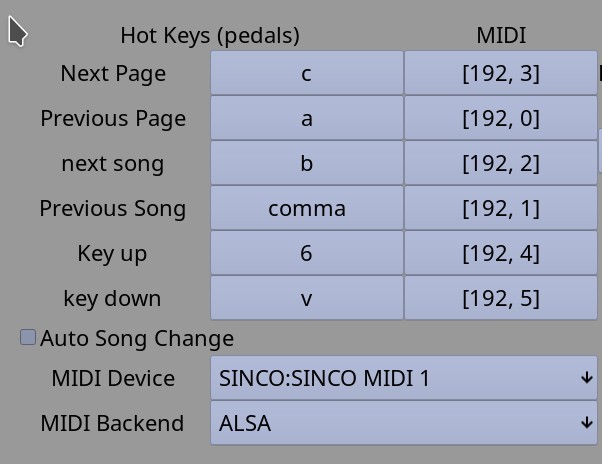The image size is (602, 464).
Task: Click the next song hotkey button 'b'
Action: (x=307, y=163)
